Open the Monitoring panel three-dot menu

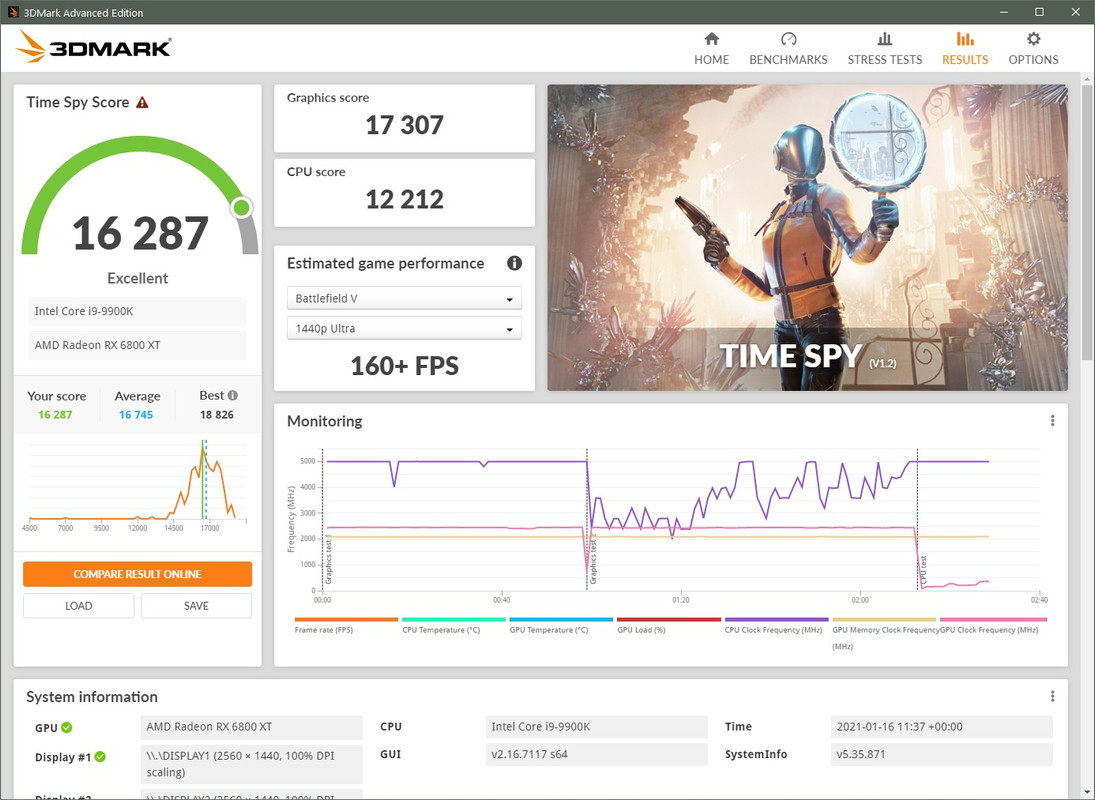(x=1052, y=421)
